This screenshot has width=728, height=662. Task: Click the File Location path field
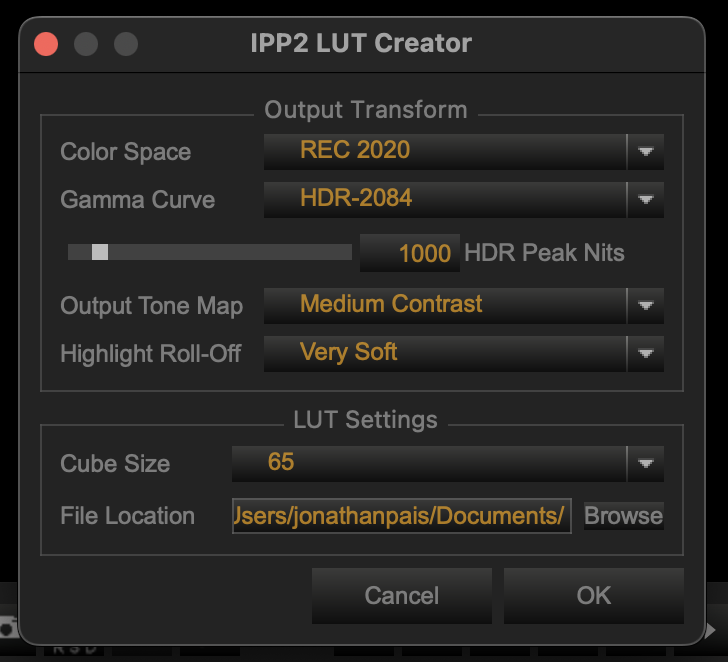click(402, 516)
